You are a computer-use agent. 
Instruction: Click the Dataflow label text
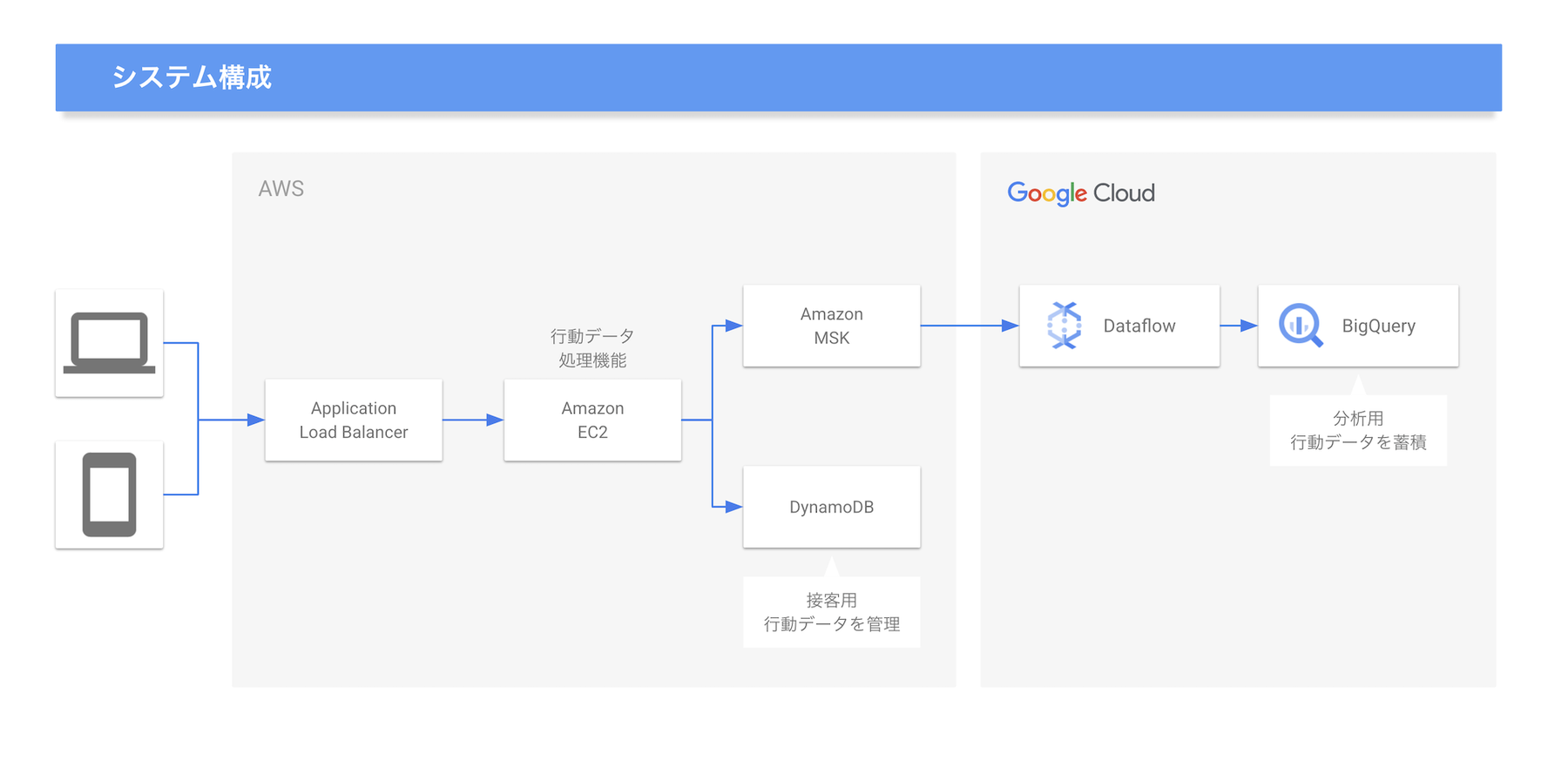click(1139, 326)
